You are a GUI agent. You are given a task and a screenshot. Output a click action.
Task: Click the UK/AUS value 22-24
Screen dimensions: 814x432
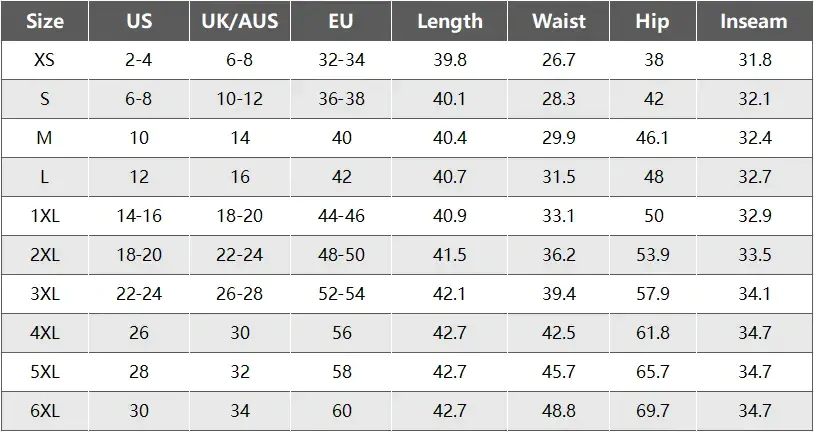tap(240, 255)
